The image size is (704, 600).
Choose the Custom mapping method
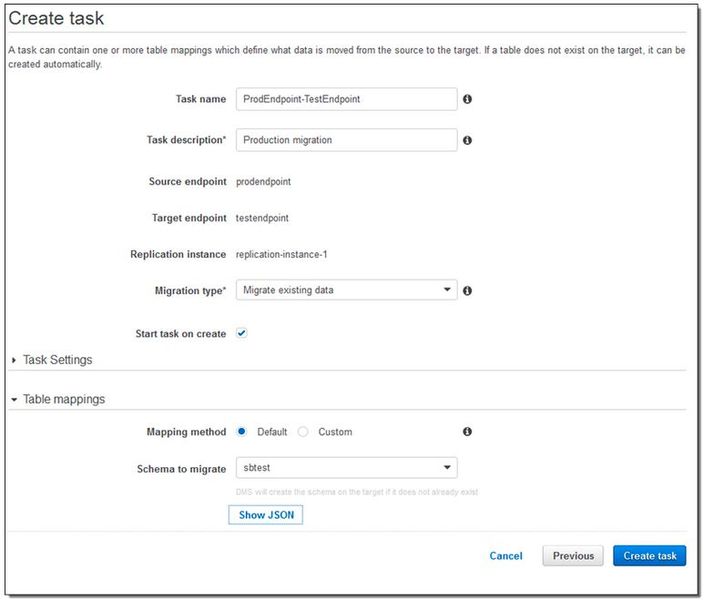[x=303, y=432]
